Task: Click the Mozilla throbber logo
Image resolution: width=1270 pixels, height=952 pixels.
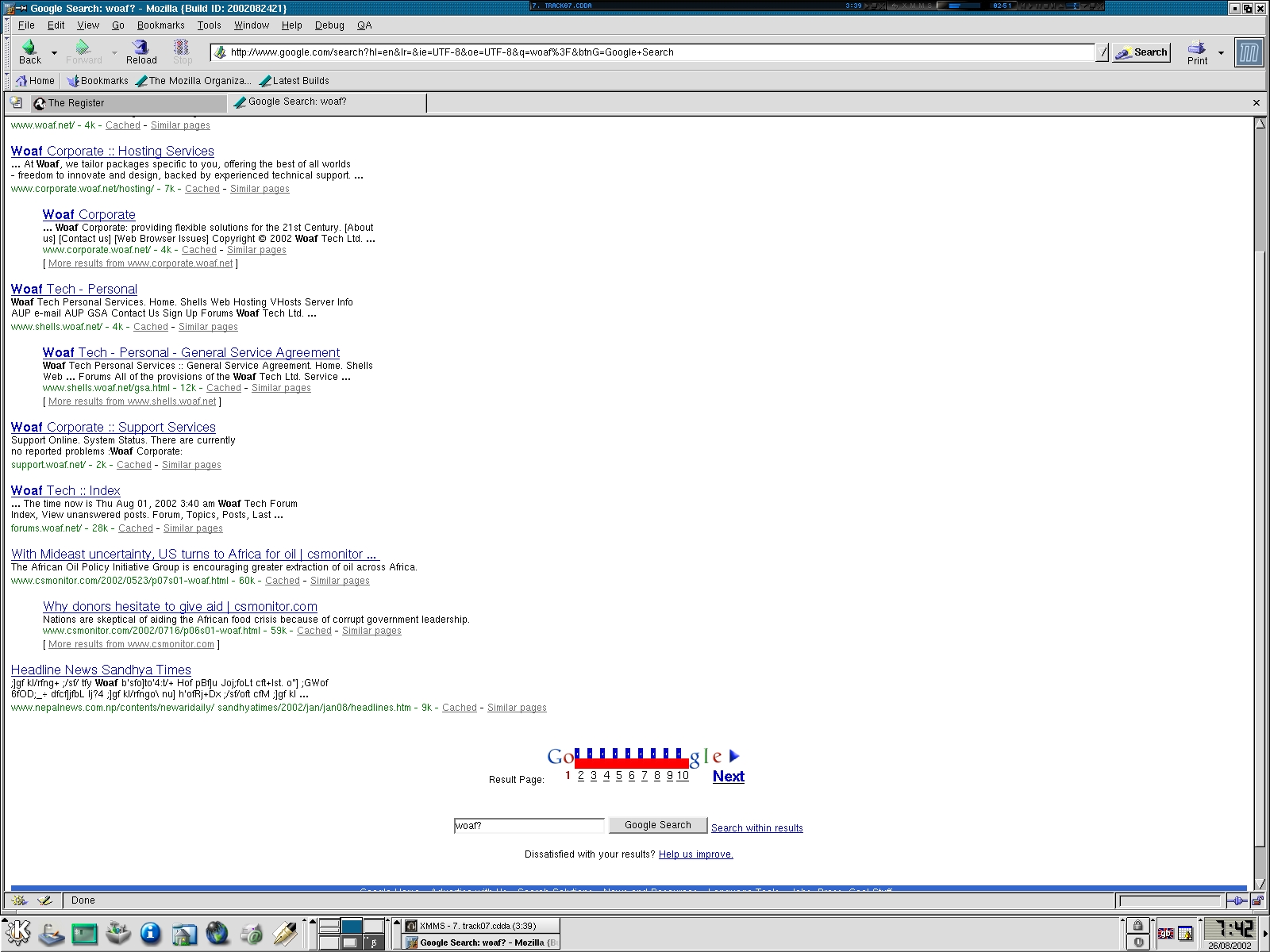Action: click(x=1249, y=53)
